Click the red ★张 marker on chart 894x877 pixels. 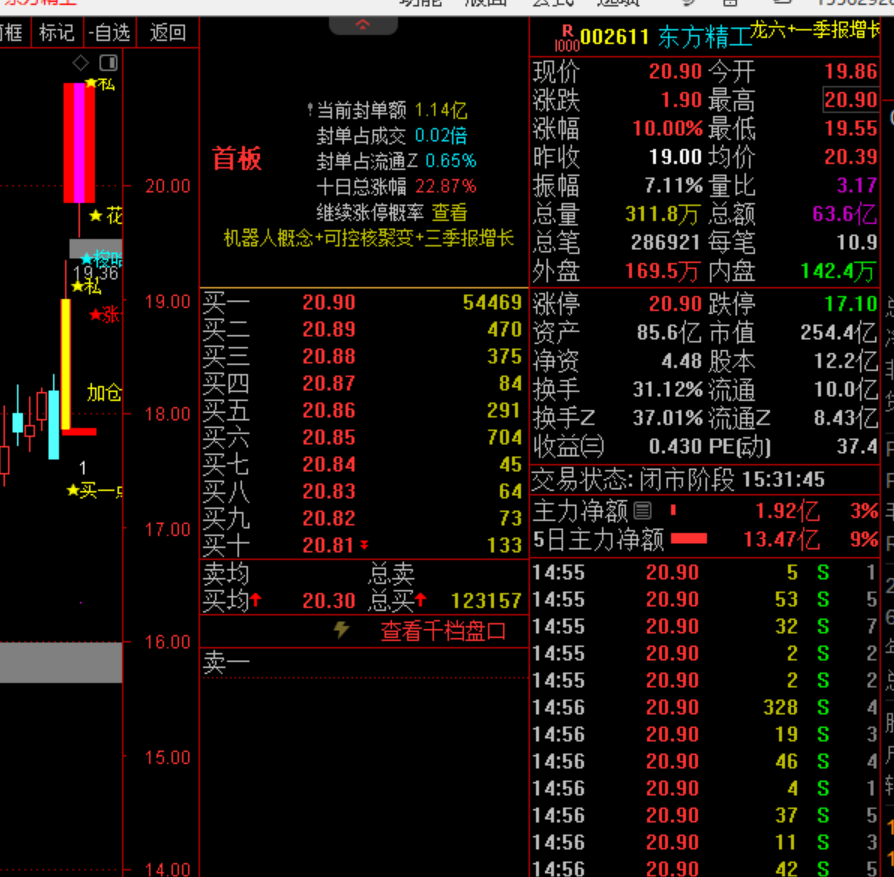point(105,314)
